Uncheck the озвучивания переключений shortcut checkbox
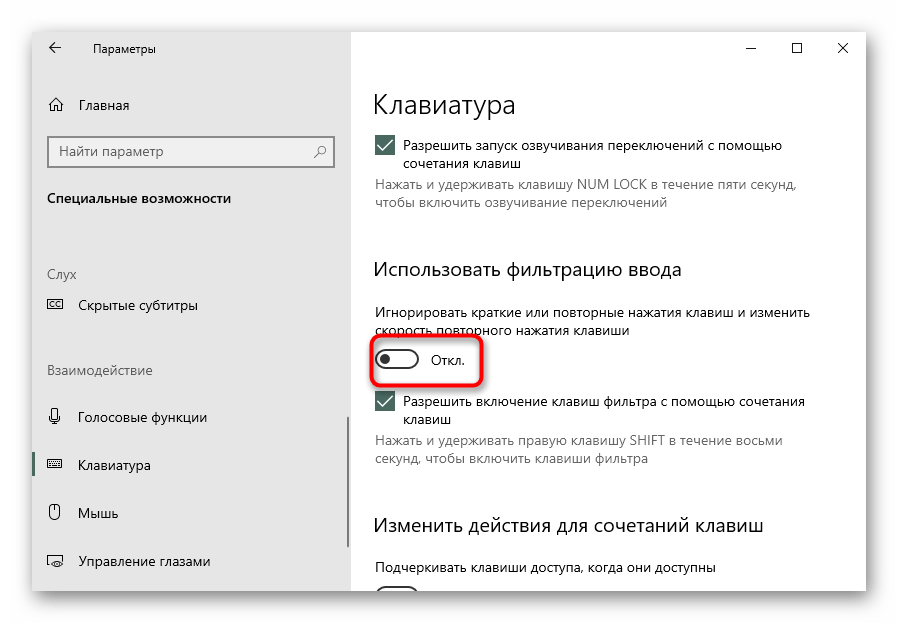 click(x=385, y=145)
